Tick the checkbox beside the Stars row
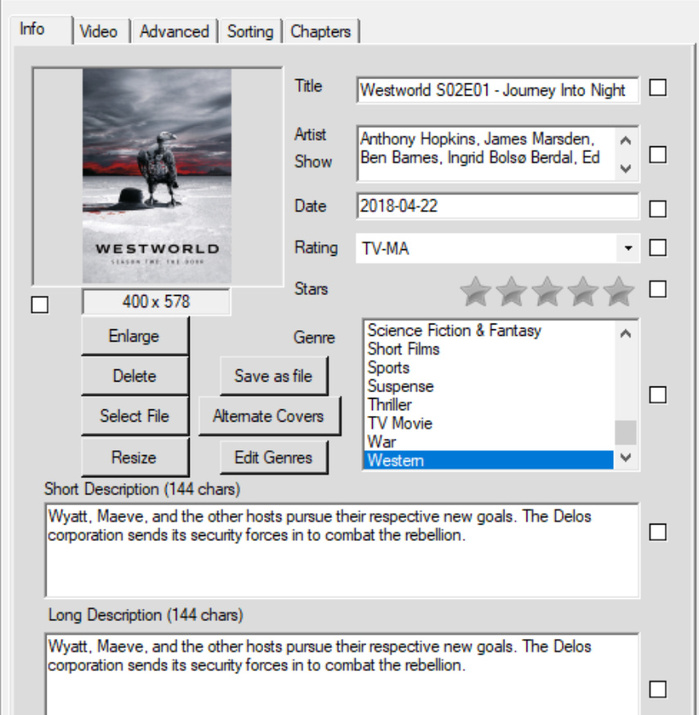Viewport: 699px width, 715px height. click(658, 289)
